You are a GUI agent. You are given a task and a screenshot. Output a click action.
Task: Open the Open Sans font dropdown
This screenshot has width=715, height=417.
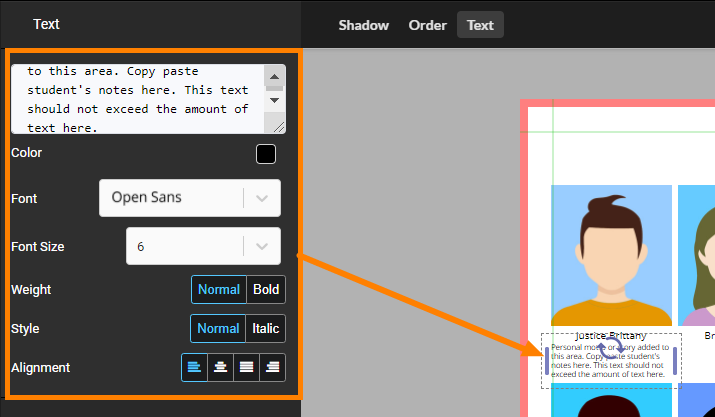[190, 198]
